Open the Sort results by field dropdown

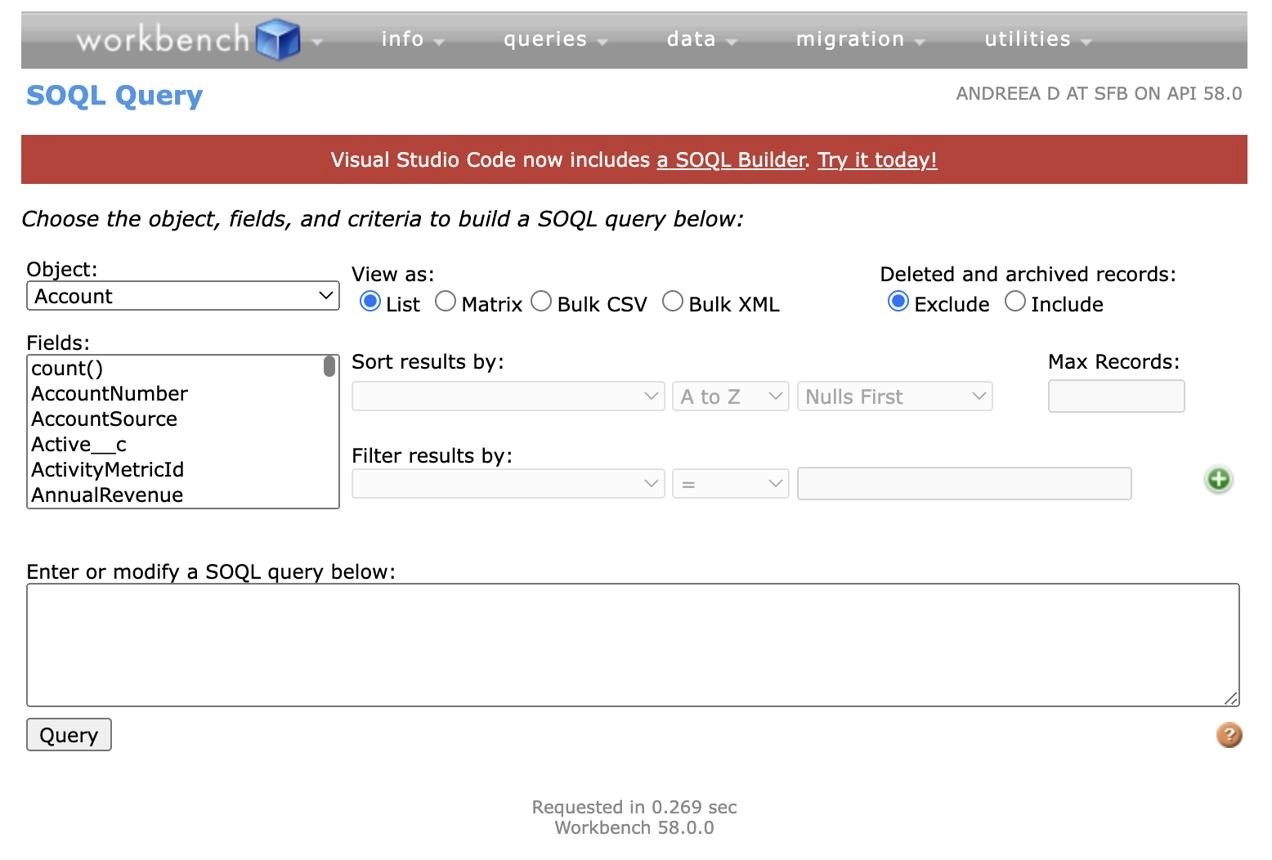tap(508, 397)
